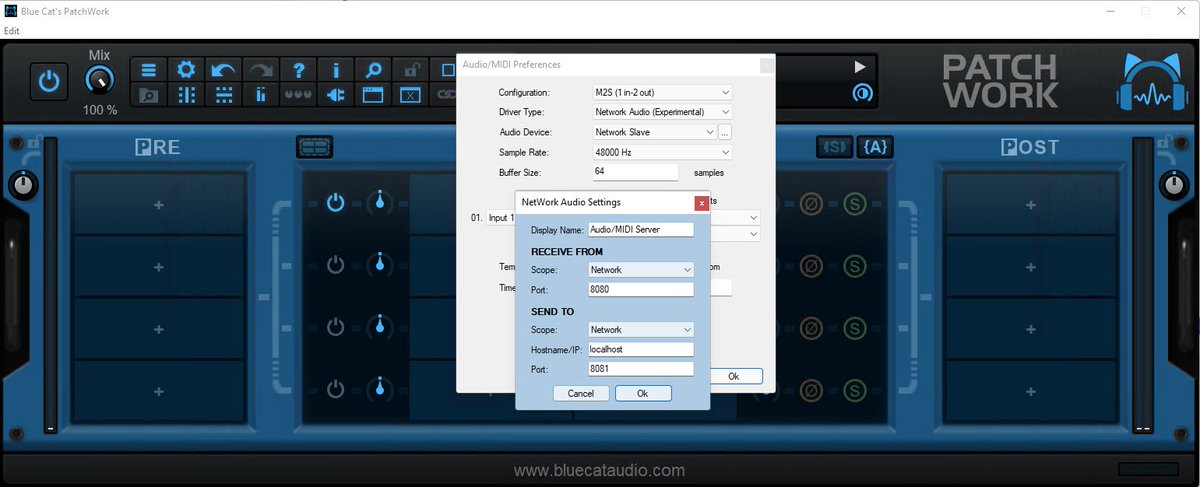Image resolution: width=1200 pixels, height=487 pixels.
Task: Expand the Driver Type dropdown
Action: (x=661, y=112)
